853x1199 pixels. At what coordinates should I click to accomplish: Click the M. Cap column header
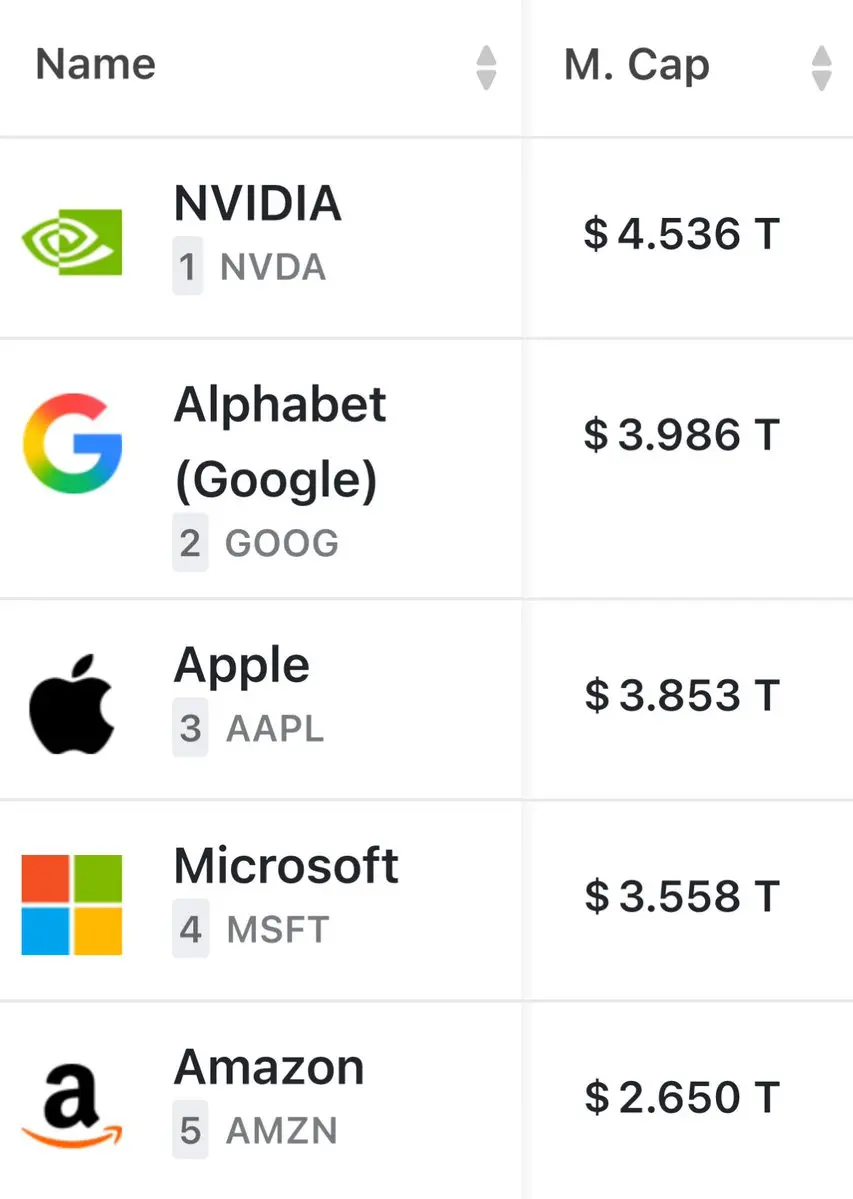click(x=637, y=66)
